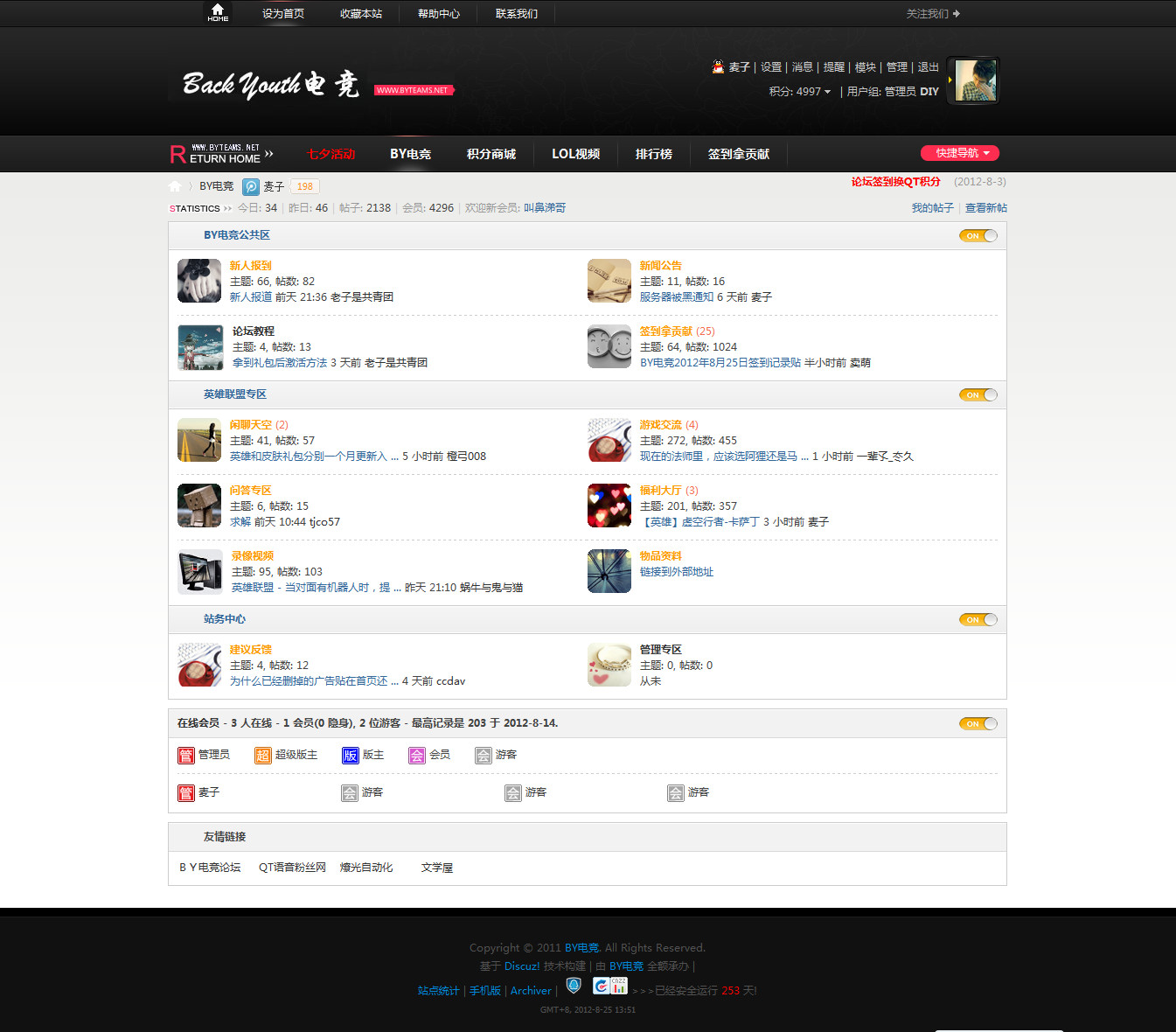Image resolution: width=1176 pixels, height=1032 pixels.
Task: Click the orange 超级版主 legend icon
Action: coord(263,756)
